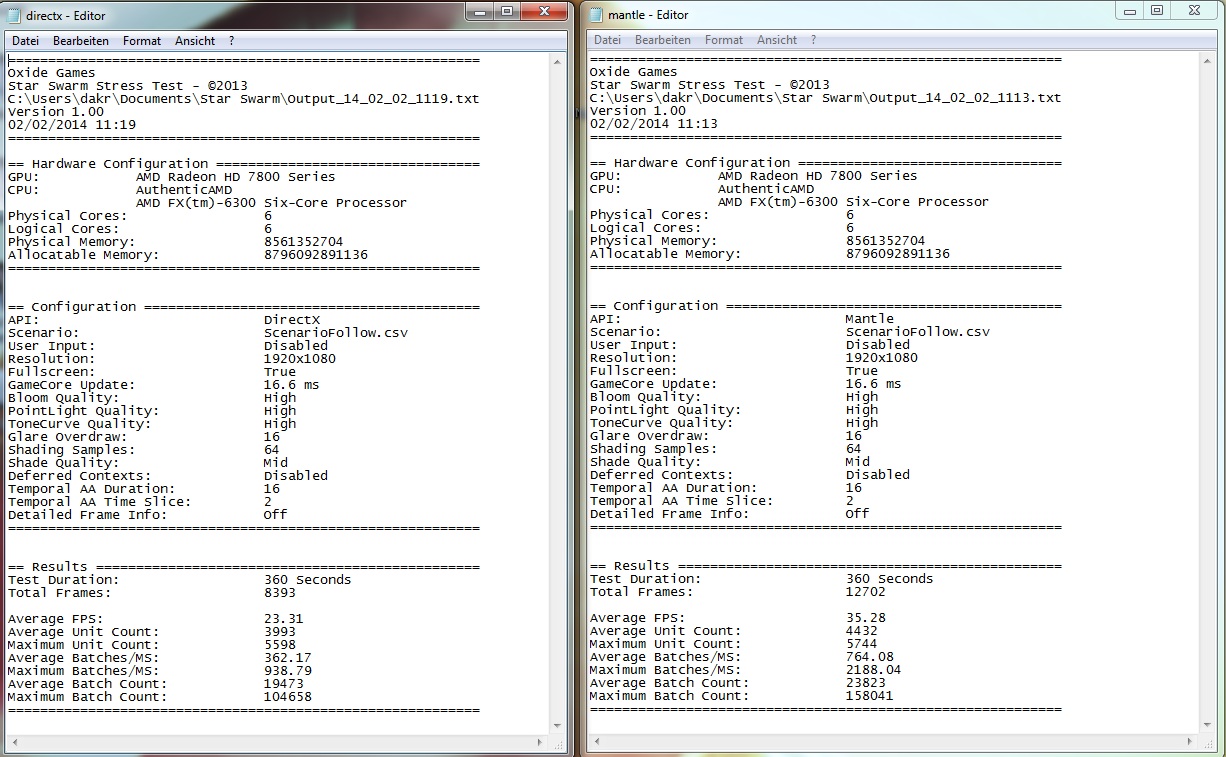The height and width of the screenshot is (757, 1226).
Task: Maximize the directx editor window
Action: pos(506,11)
